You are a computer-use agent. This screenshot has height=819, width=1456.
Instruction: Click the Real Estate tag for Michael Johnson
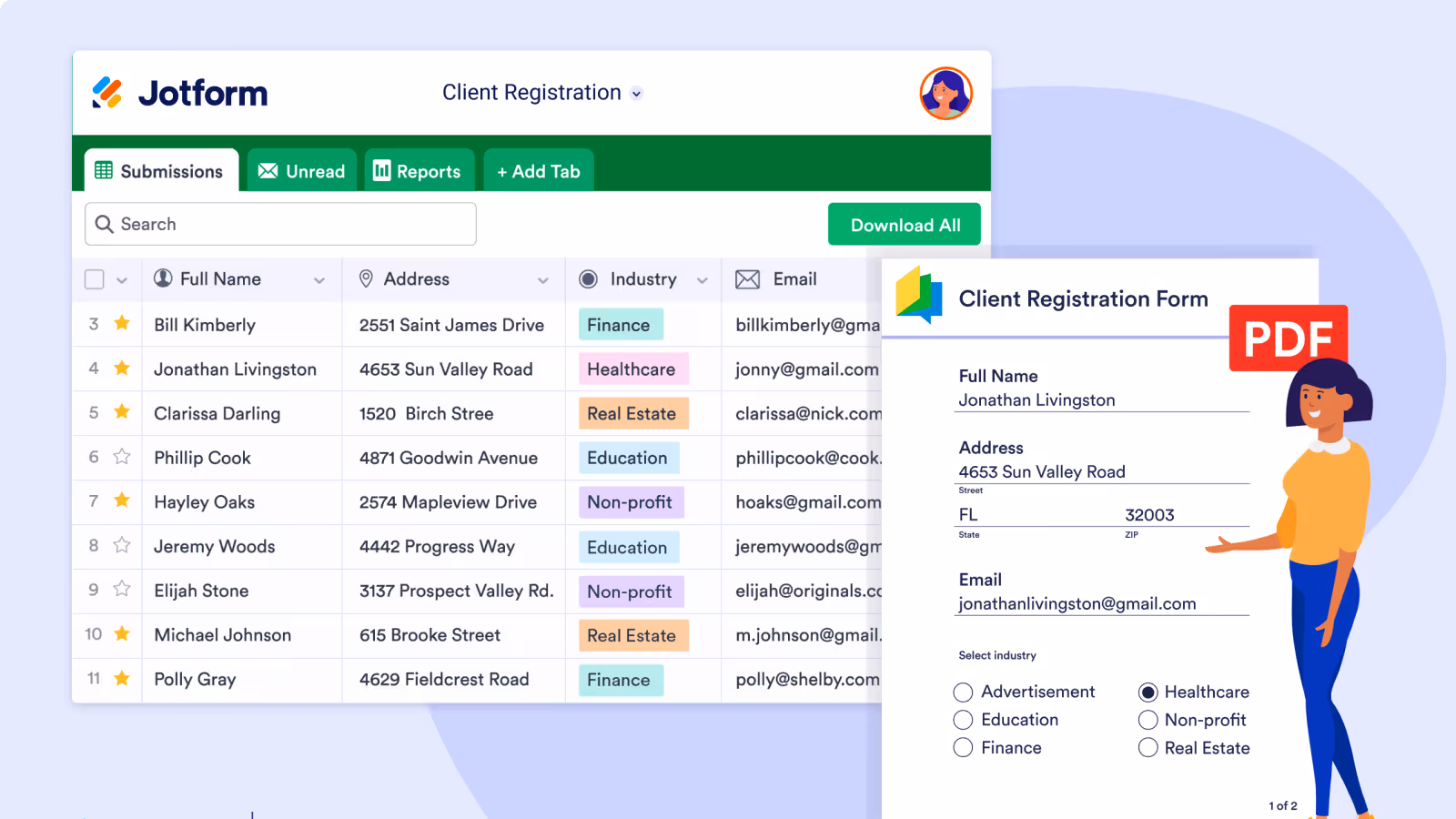pos(633,635)
